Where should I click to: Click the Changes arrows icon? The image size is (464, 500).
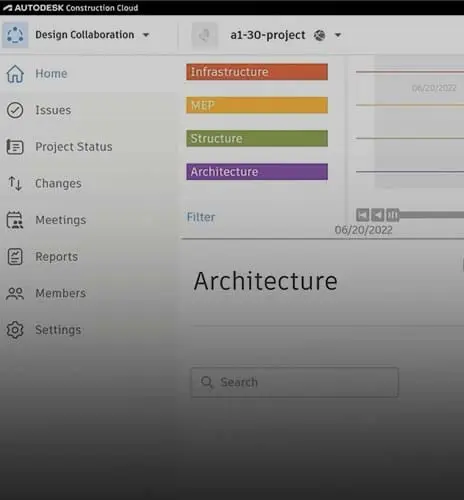15,183
